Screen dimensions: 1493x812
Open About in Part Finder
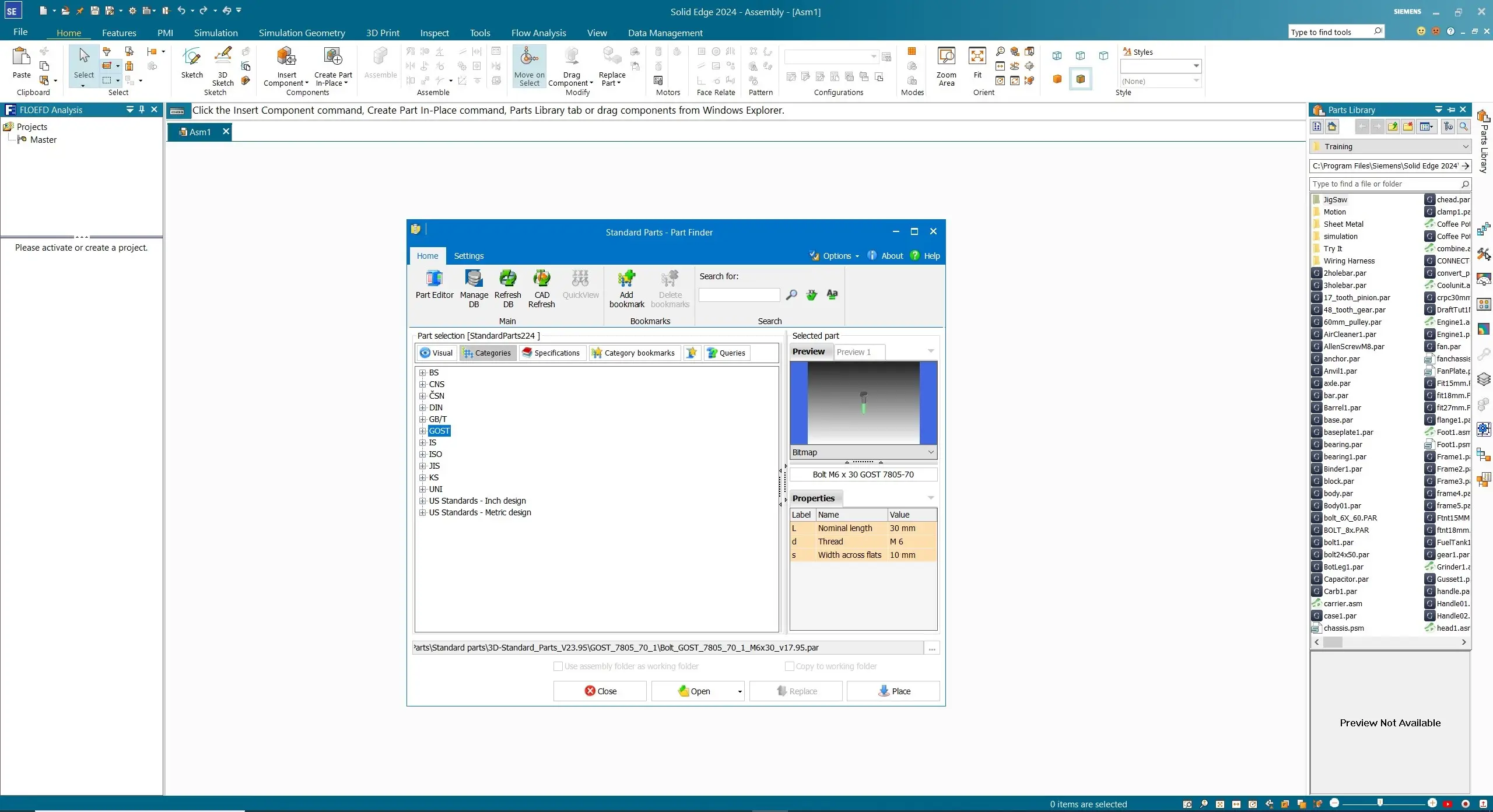[885, 255]
